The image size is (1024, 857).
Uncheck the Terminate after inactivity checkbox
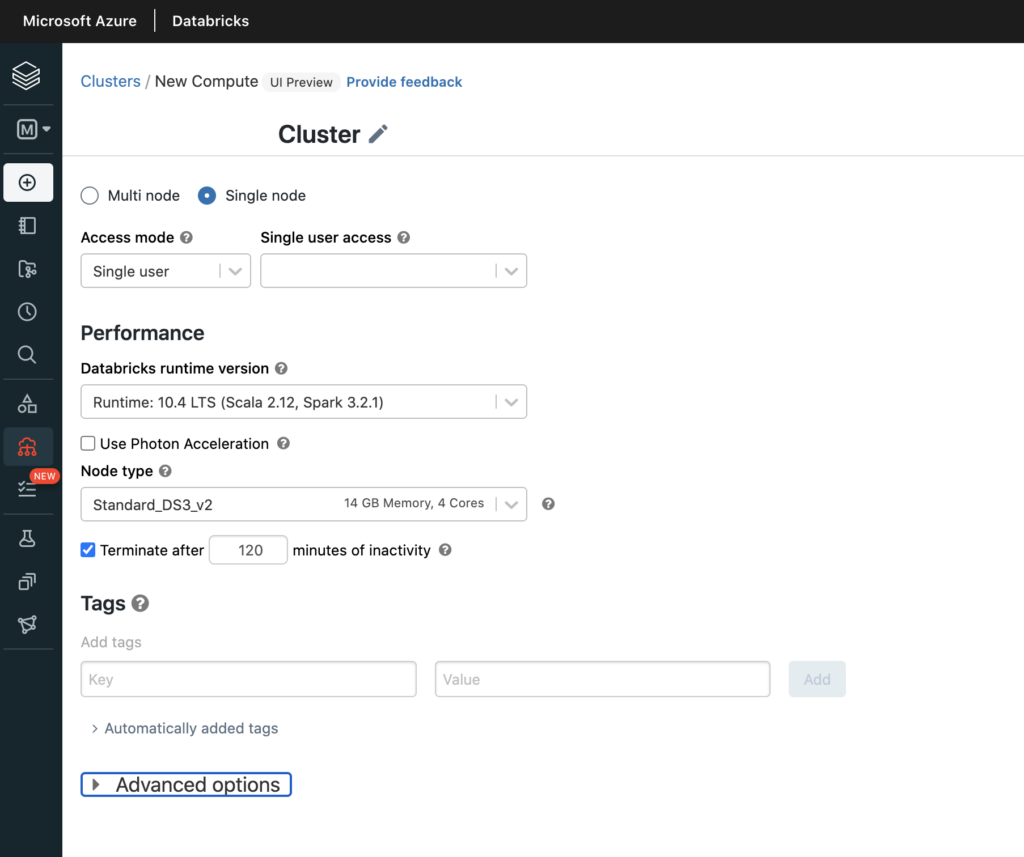[88, 550]
